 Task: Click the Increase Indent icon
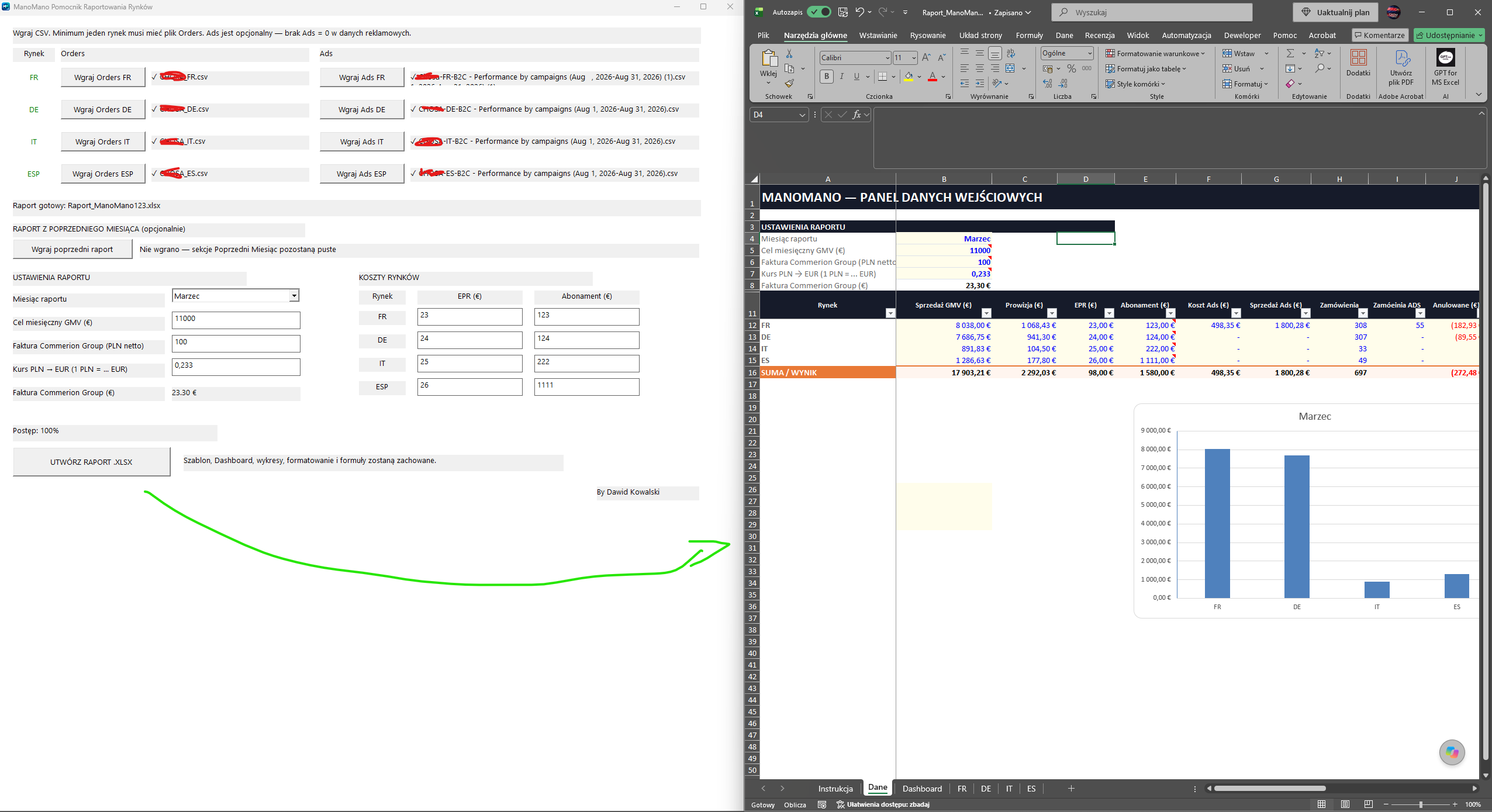(979, 84)
